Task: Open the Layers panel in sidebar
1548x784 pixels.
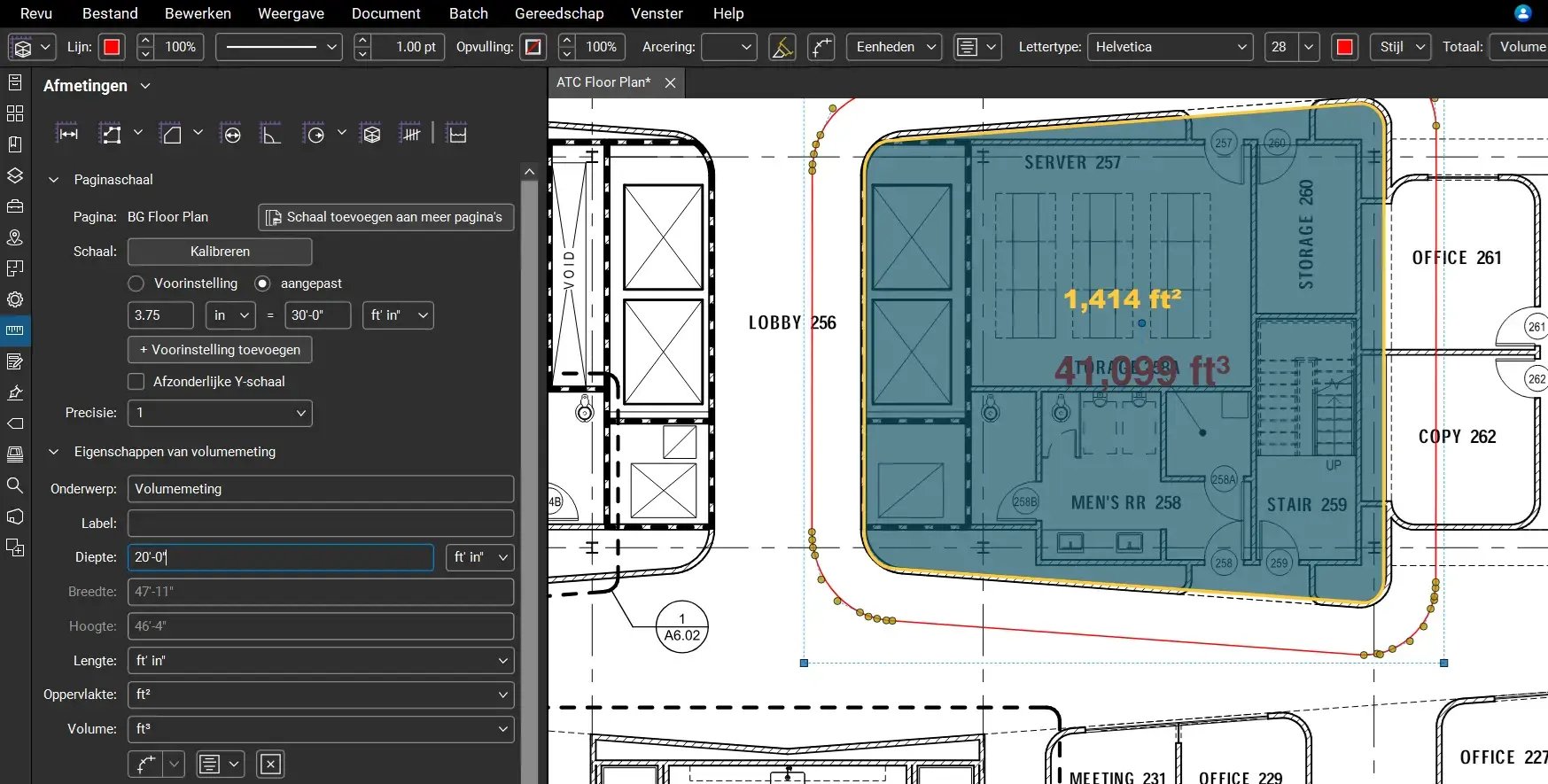Action: [x=15, y=175]
